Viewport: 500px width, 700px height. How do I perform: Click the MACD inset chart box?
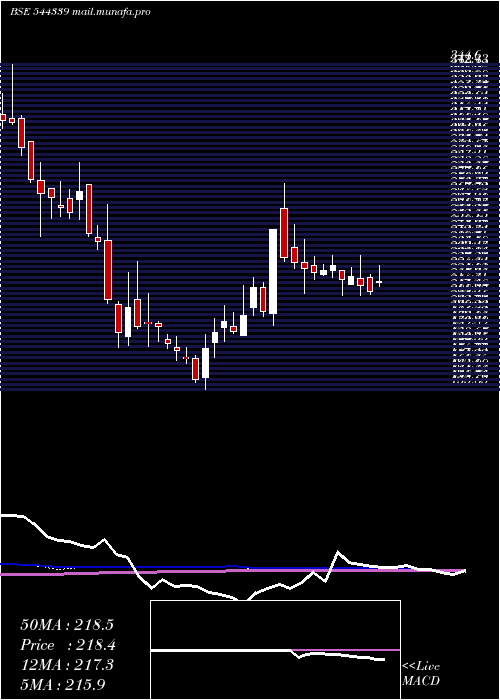(x=275, y=650)
